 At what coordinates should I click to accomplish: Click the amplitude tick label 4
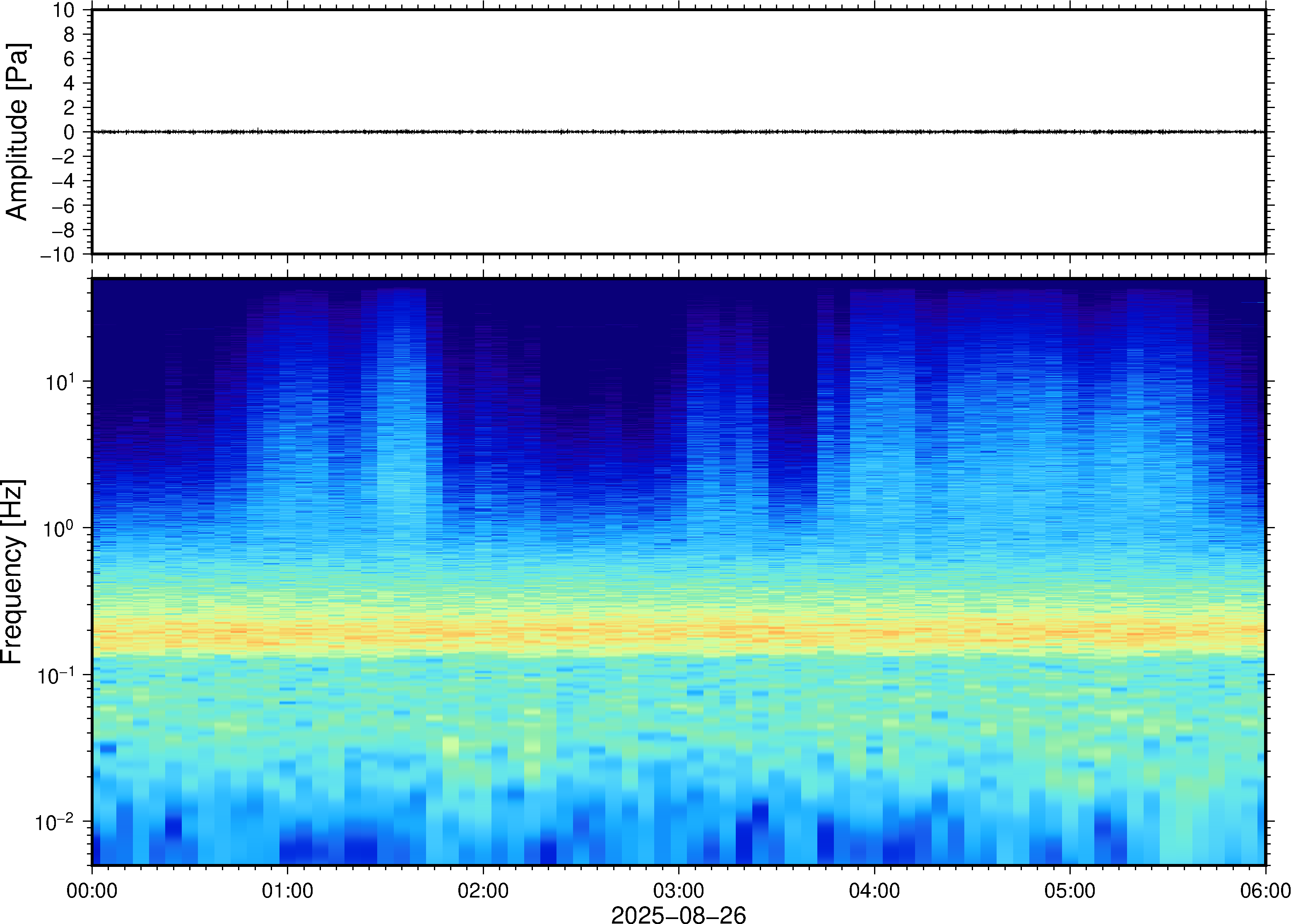[69, 83]
